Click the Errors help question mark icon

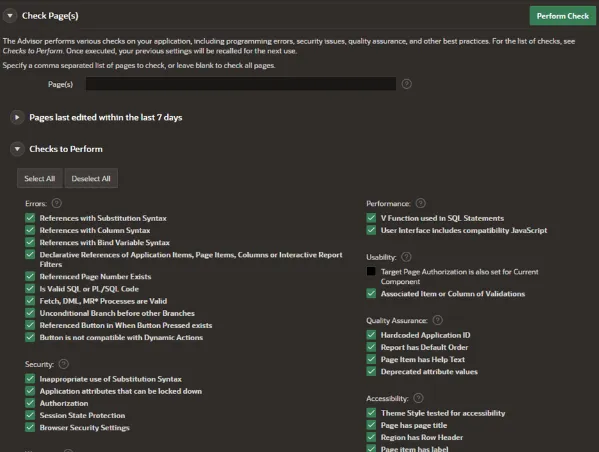57,203
